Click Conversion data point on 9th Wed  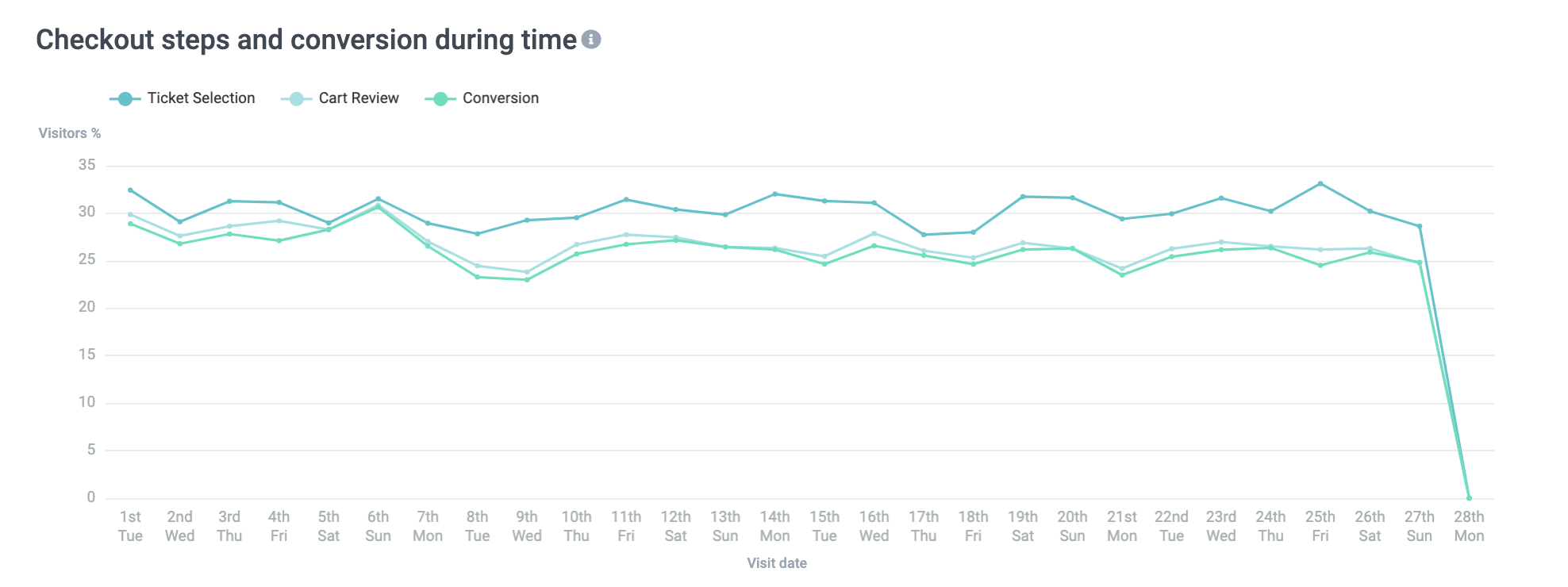pos(527,280)
